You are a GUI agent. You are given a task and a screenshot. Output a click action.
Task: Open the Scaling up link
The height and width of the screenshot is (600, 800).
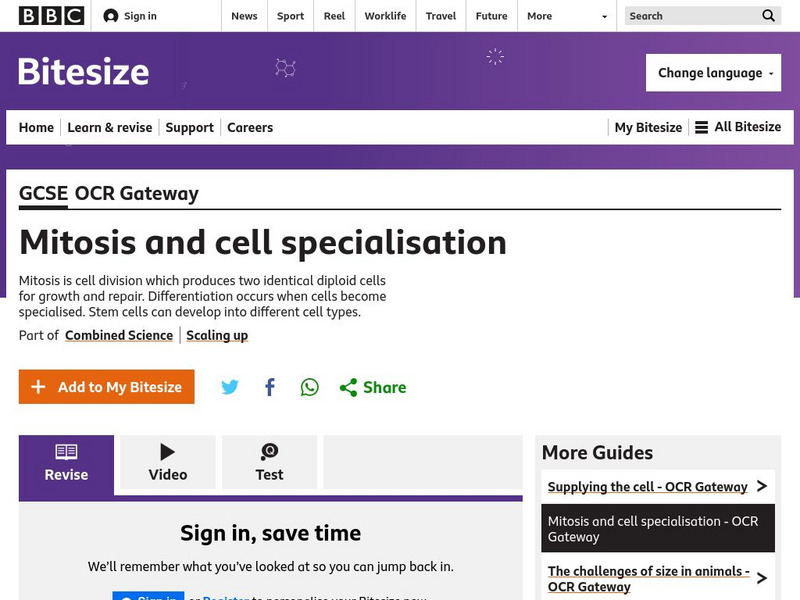(217, 335)
